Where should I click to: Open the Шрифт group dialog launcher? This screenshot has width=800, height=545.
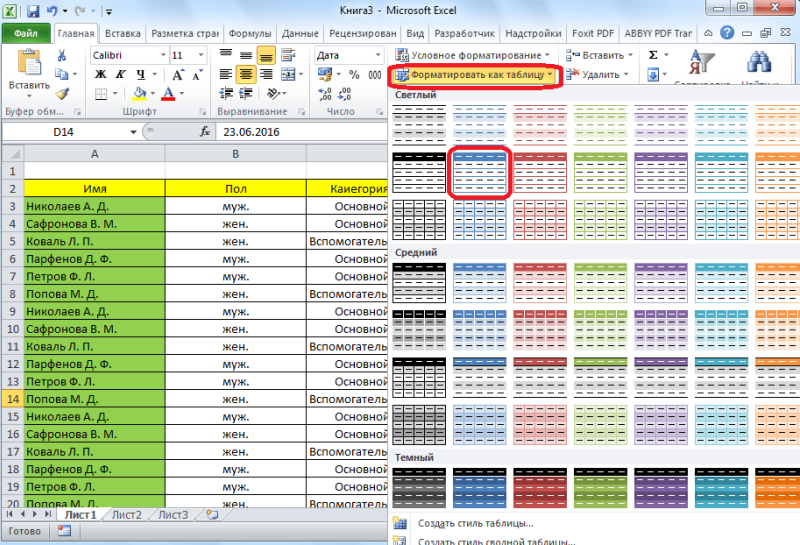click(203, 111)
